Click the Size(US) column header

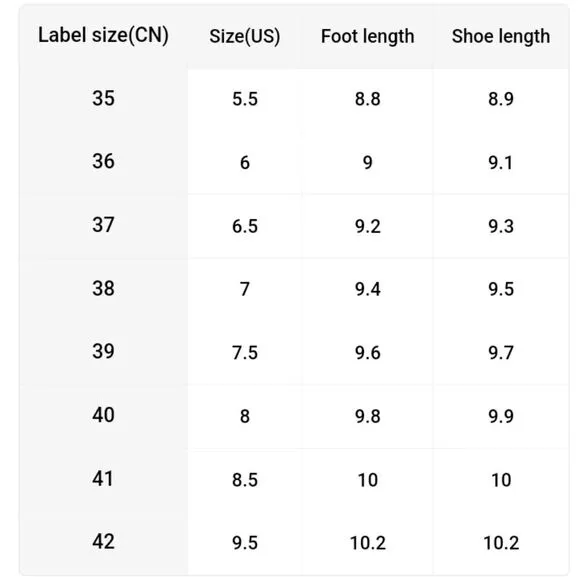(245, 36)
